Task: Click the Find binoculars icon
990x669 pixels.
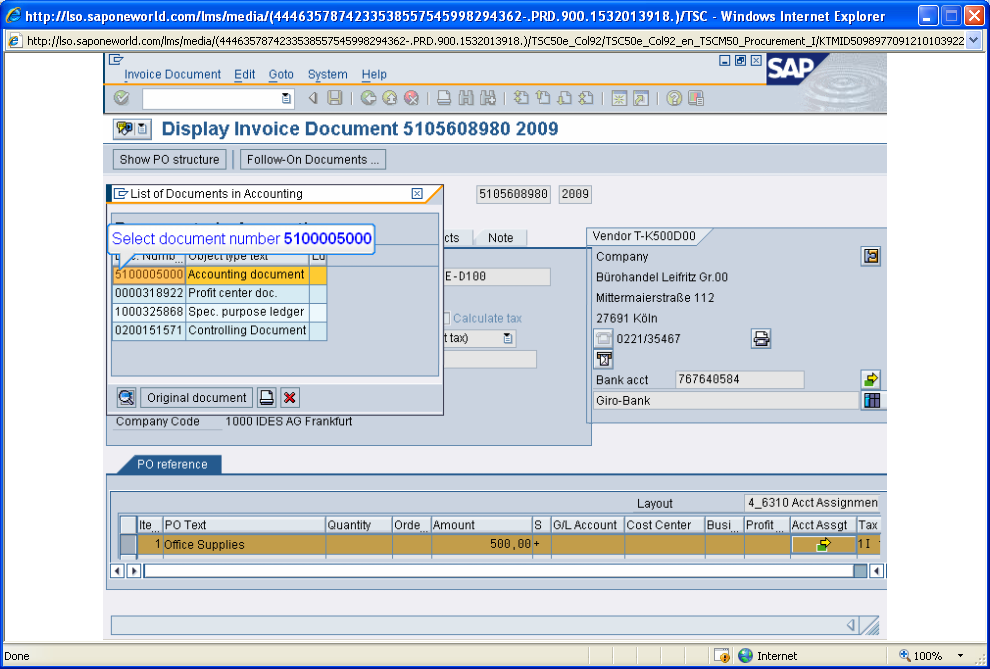Action: click(x=466, y=98)
